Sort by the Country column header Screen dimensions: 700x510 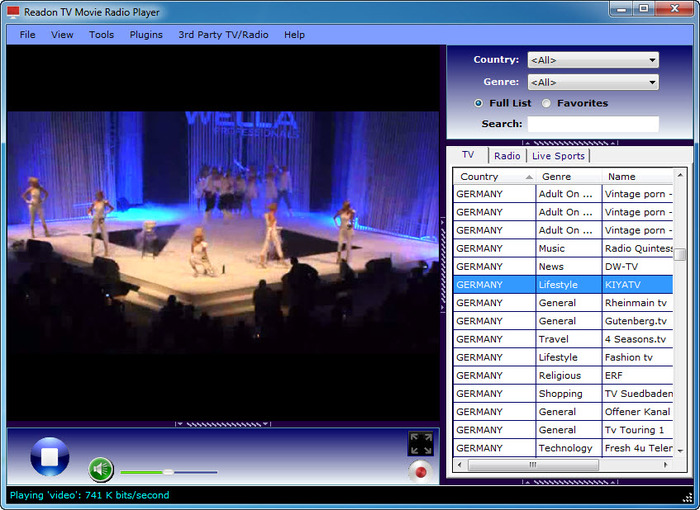pos(494,176)
